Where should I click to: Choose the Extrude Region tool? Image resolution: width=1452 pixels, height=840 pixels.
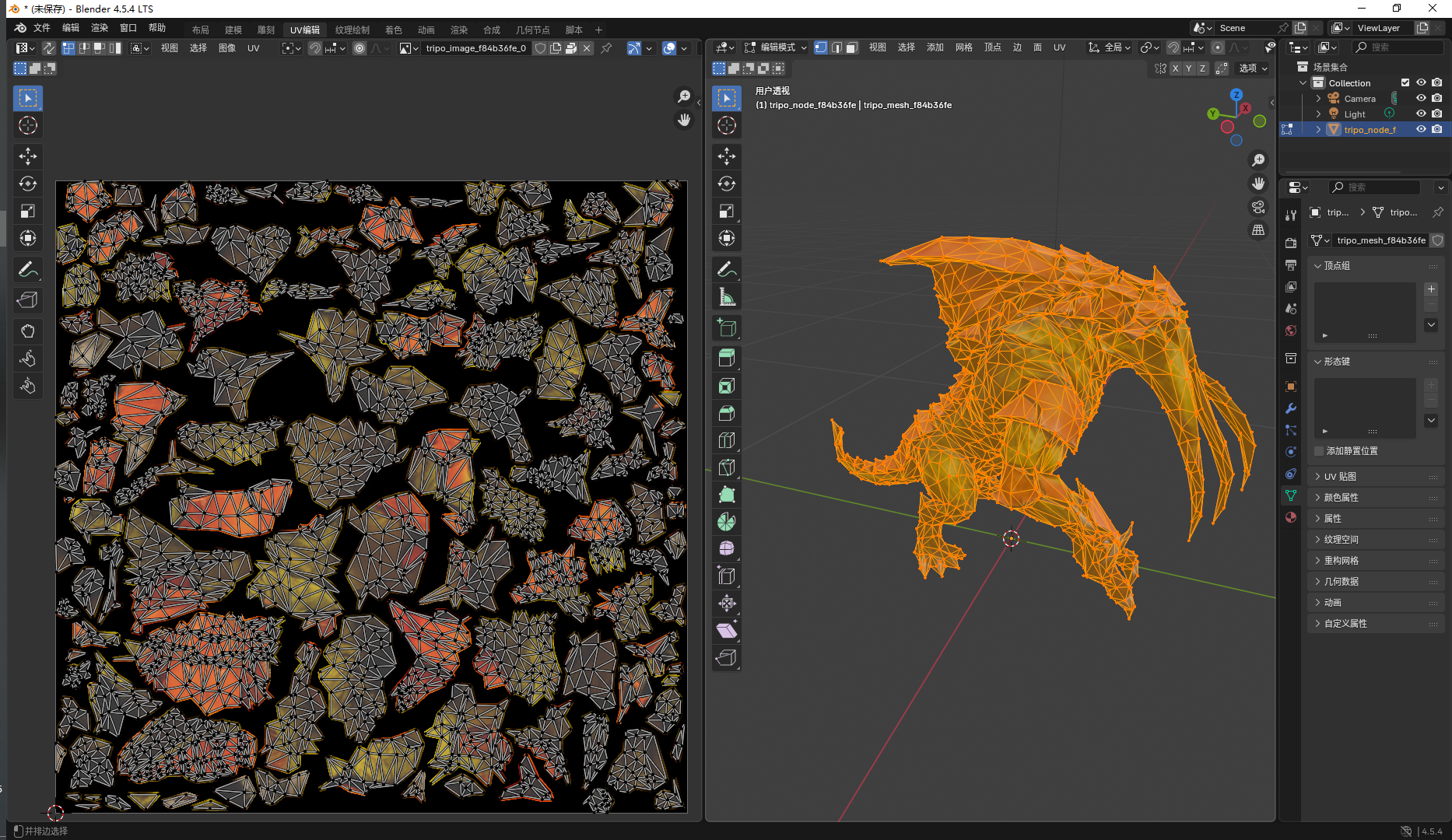[727, 359]
